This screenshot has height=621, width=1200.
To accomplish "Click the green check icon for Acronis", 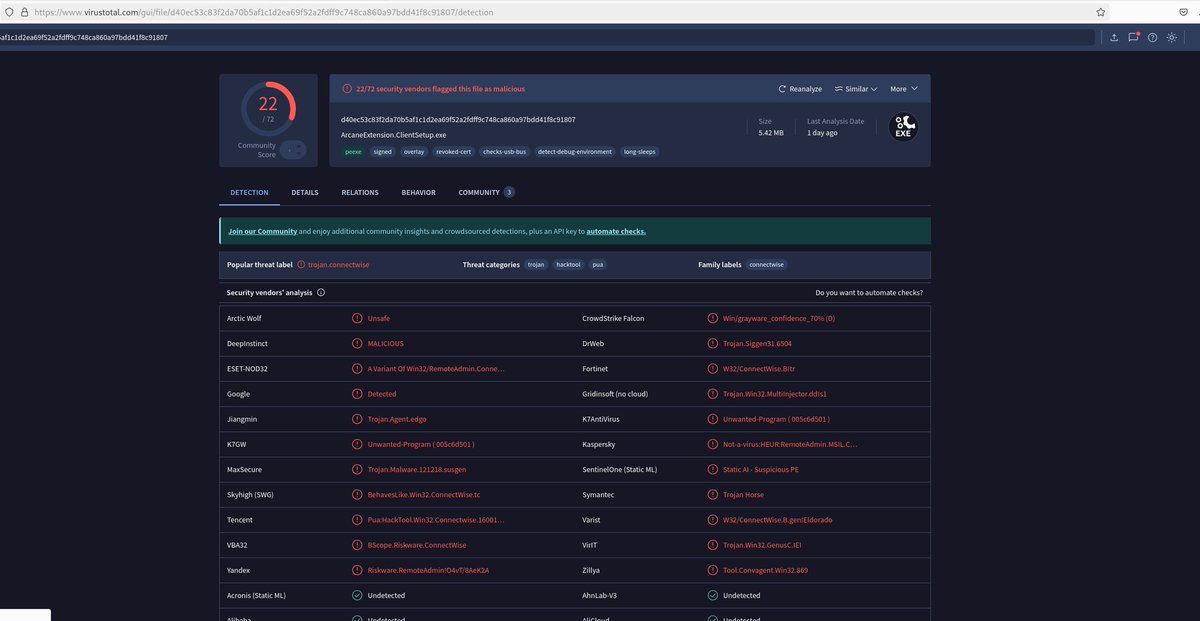I will [x=357, y=595].
